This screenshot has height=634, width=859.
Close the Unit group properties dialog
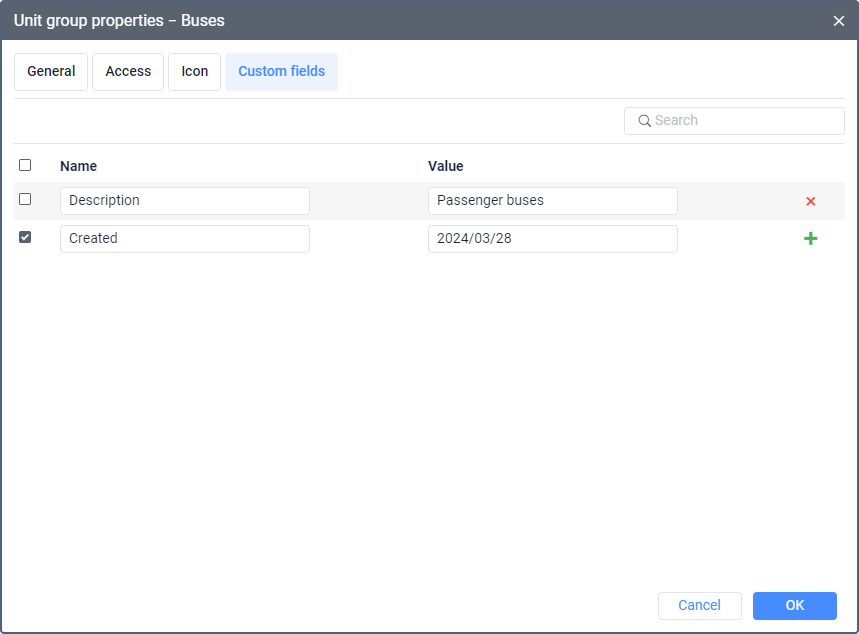point(839,20)
